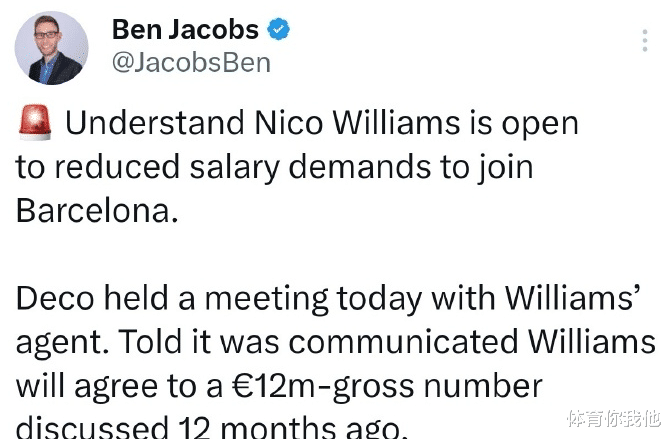Click the Chinese watermark in the corner
Image resolution: width=670 pixels, height=439 pixels.
[x=613, y=418]
